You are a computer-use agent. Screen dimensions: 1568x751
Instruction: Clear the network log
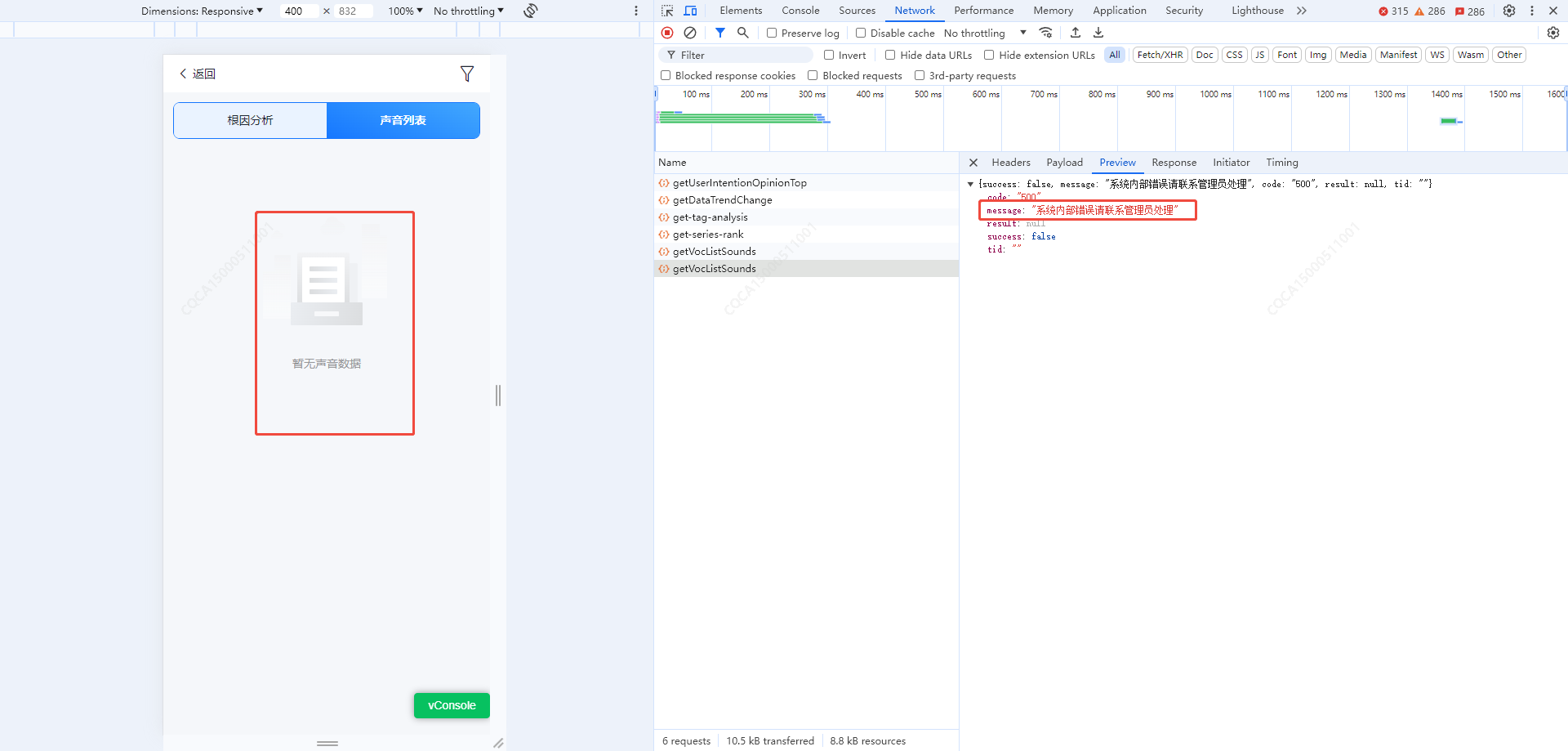coord(690,33)
